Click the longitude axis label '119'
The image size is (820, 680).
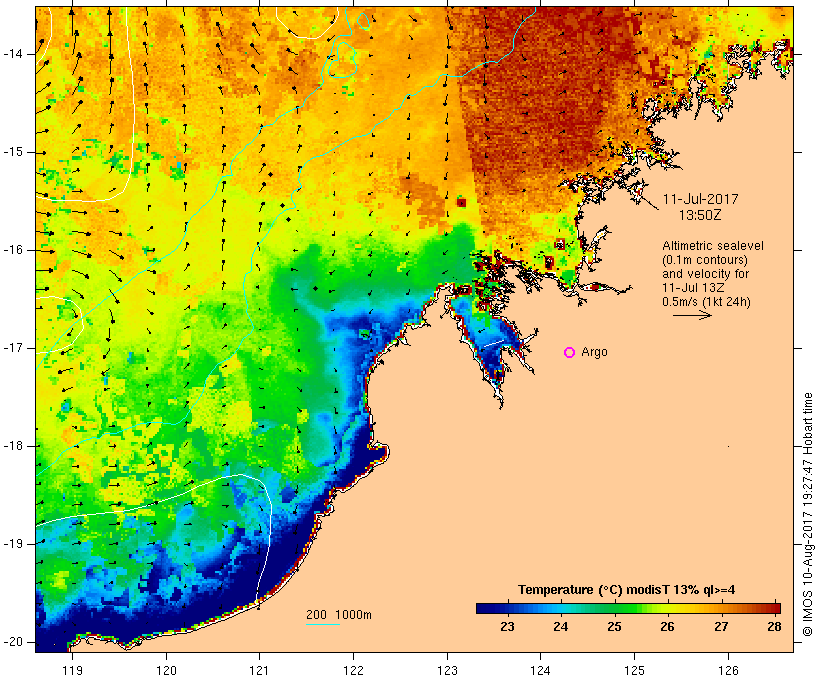point(72,670)
